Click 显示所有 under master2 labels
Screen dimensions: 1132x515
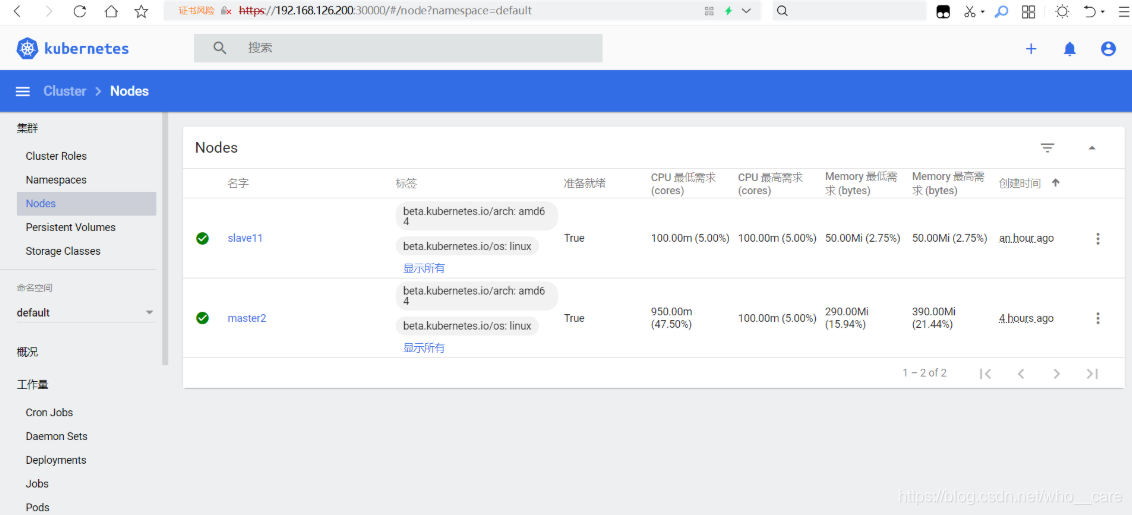pyautogui.click(x=424, y=348)
